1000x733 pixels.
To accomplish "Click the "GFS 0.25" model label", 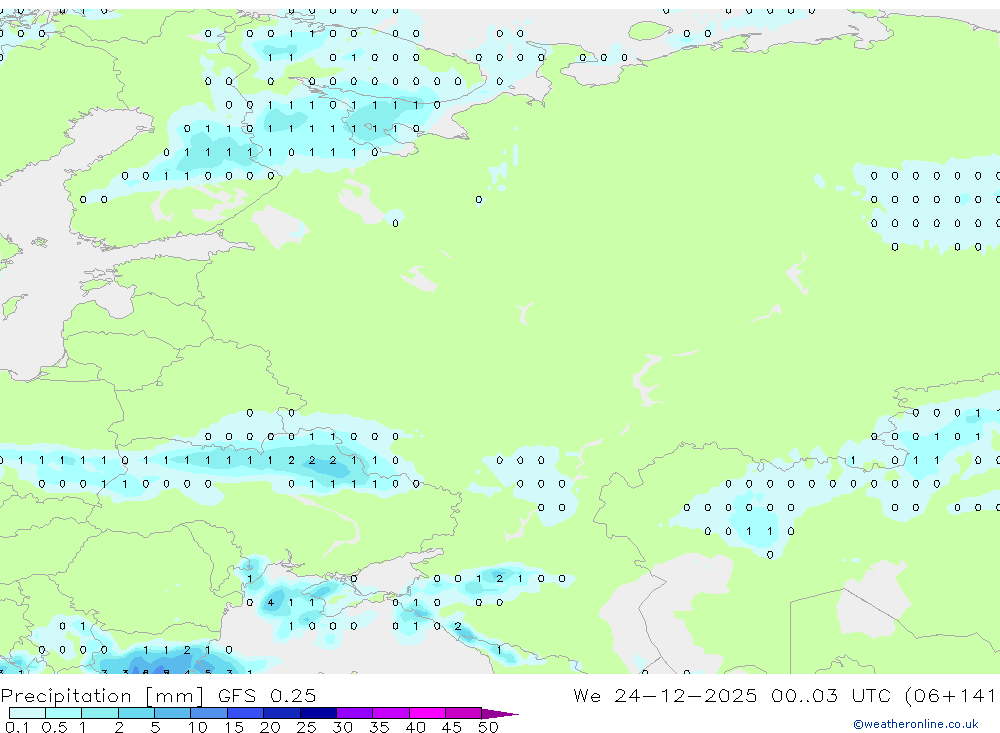I will click(x=267, y=695).
